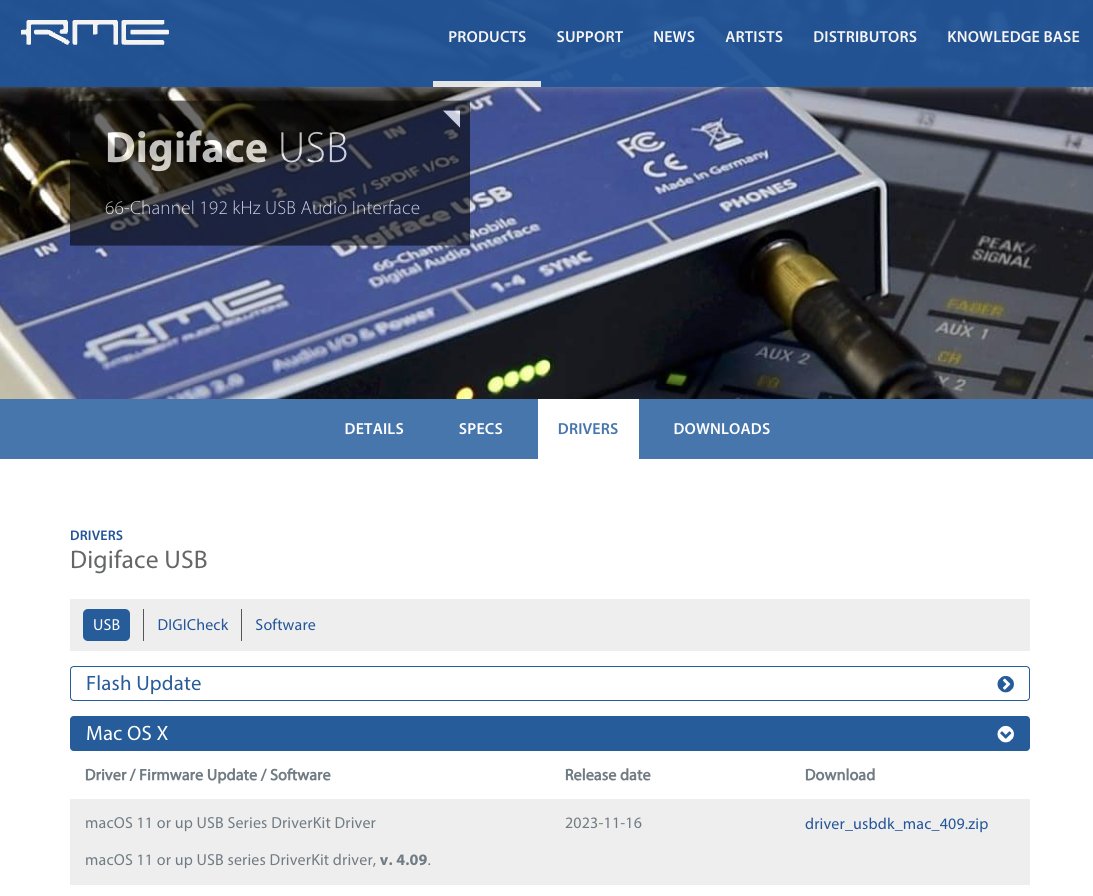Click the driver description with v. 4.09
Viewport: 1093px width, 896px height.
click(258, 860)
